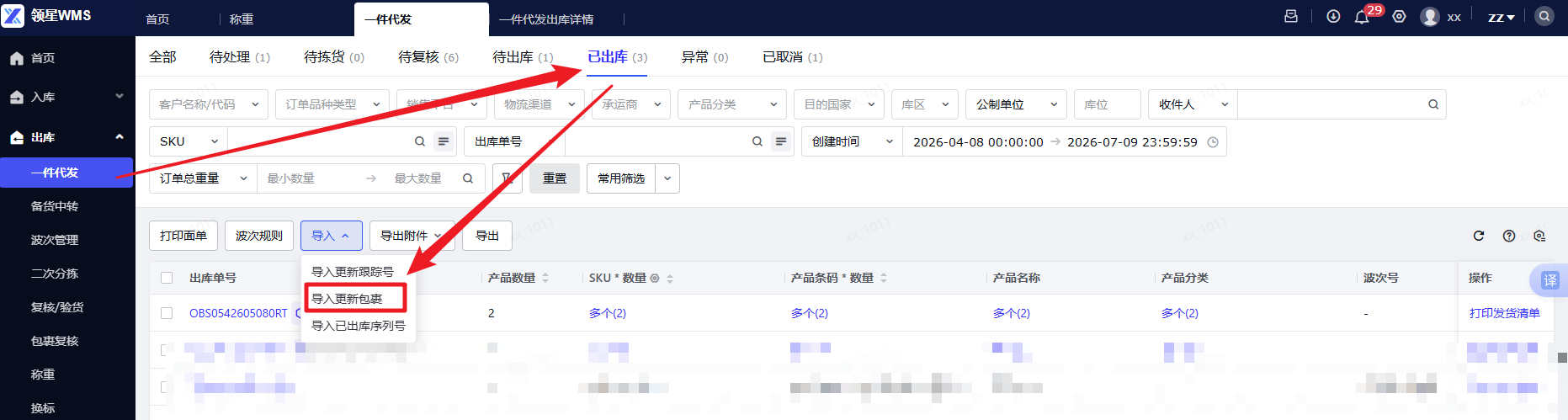
Task: Sort by SKU * 数量 column arrows
Action: pos(670,278)
